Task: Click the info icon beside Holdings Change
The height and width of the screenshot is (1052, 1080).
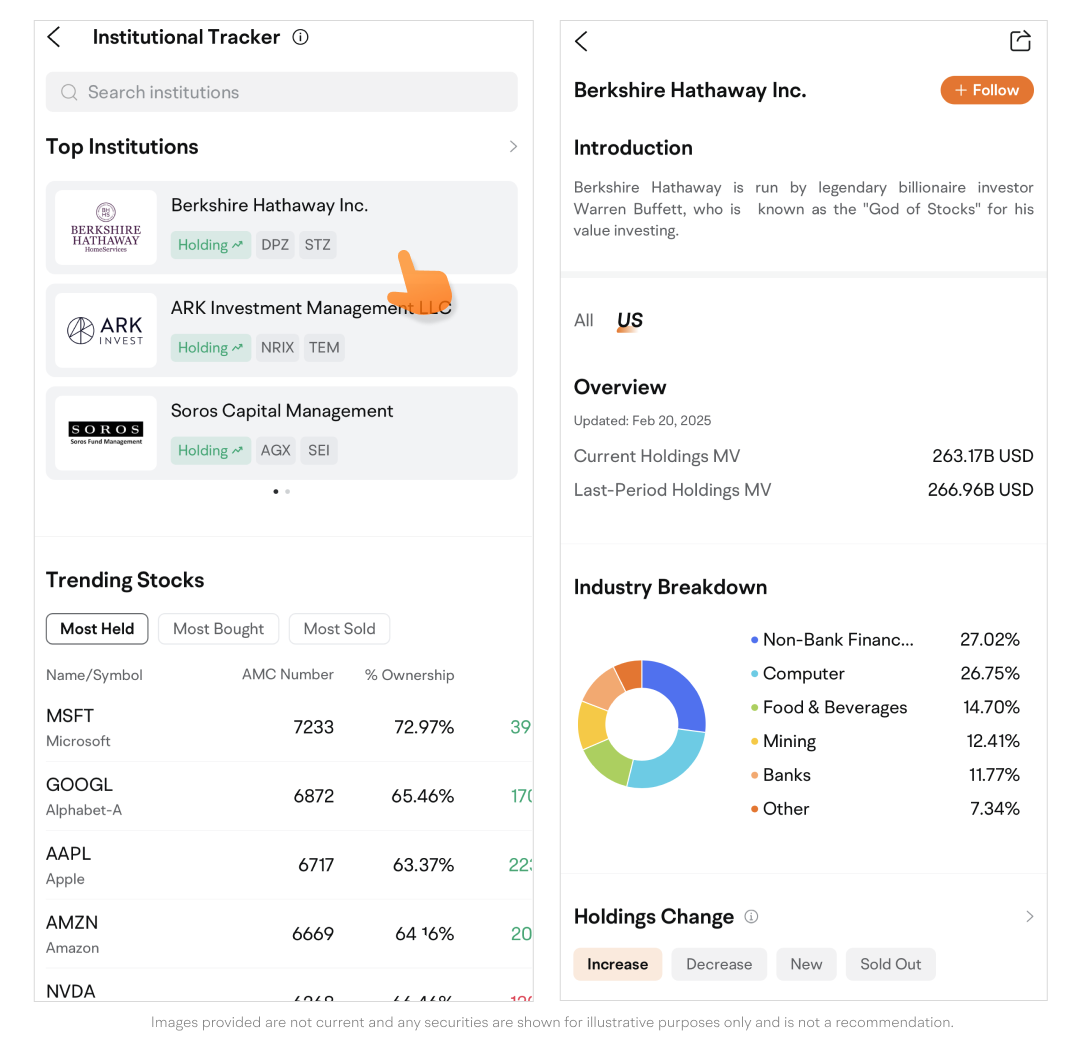Action: click(751, 917)
